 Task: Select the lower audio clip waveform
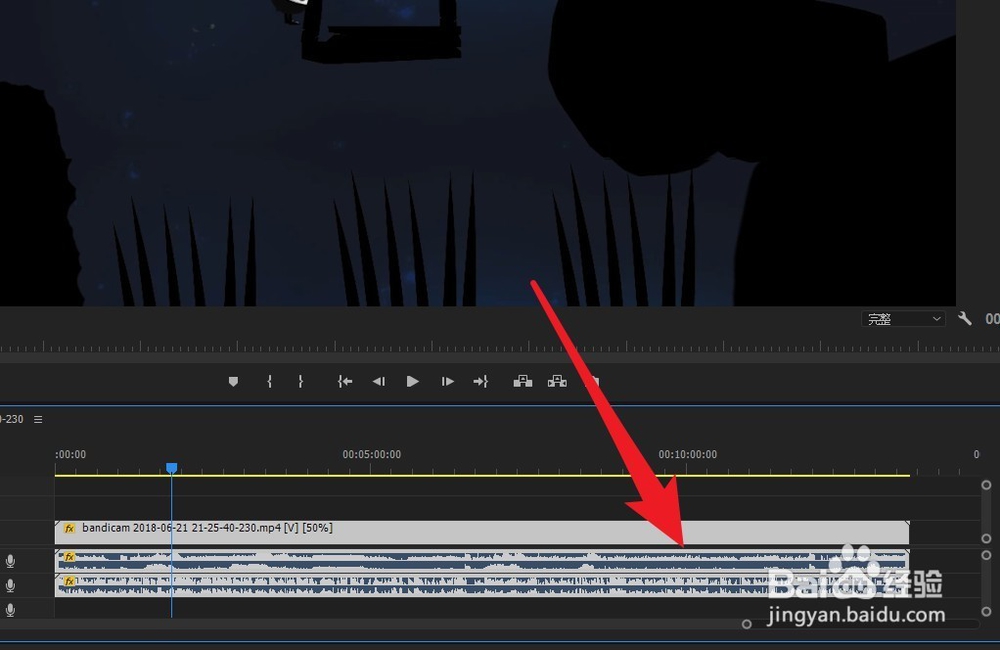[x=482, y=585]
